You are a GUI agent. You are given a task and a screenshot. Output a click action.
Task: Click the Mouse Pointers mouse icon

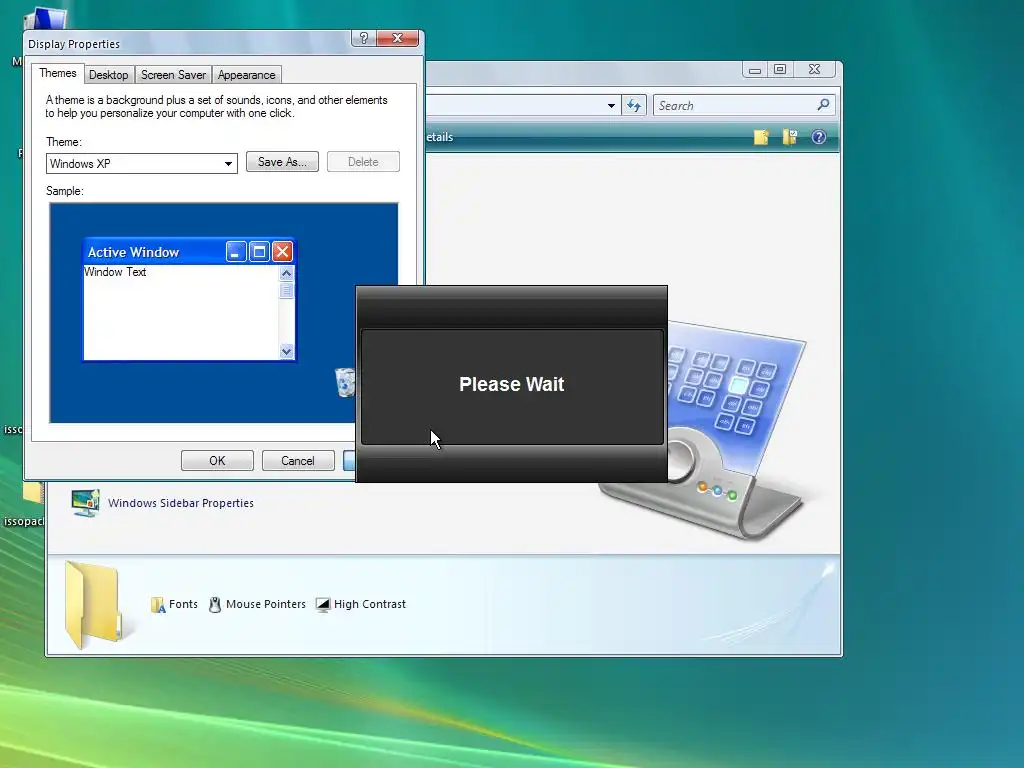215,605
